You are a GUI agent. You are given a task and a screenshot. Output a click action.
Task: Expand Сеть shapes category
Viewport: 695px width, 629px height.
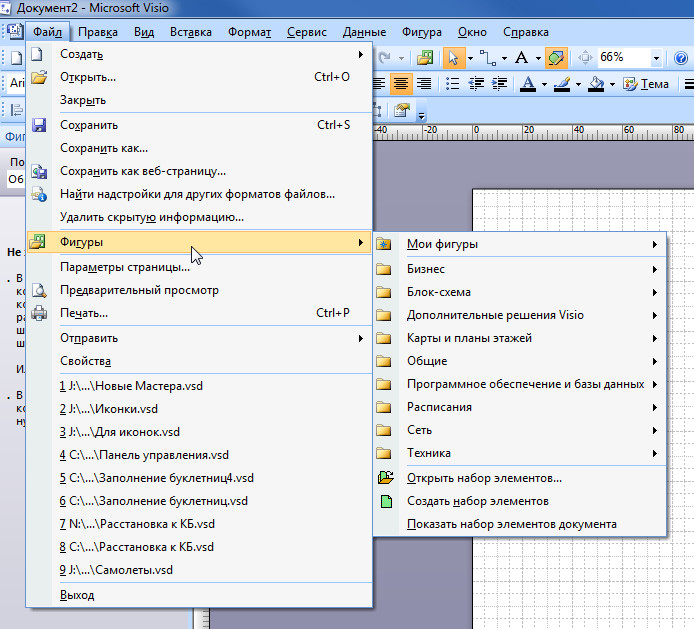(520, 430)
